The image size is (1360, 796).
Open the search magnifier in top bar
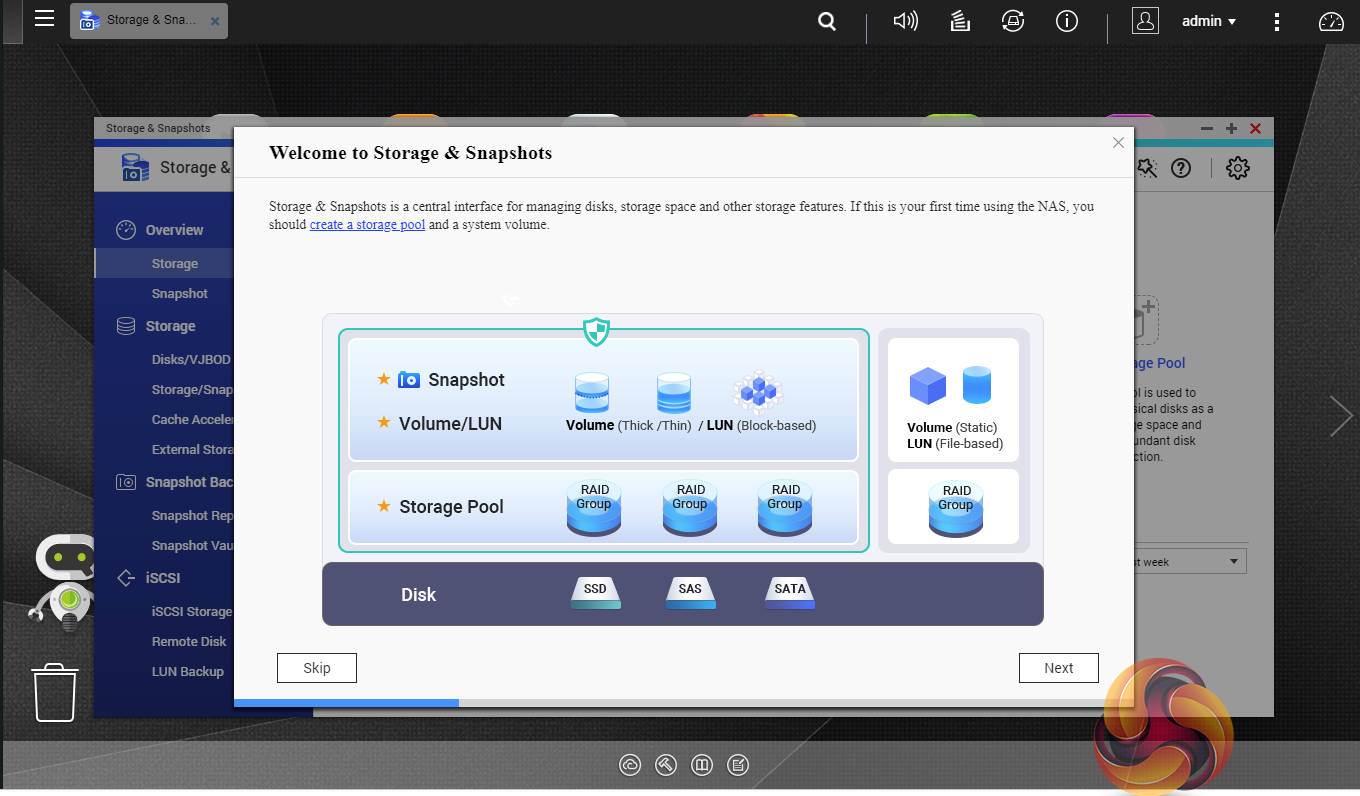coord(827,21)
